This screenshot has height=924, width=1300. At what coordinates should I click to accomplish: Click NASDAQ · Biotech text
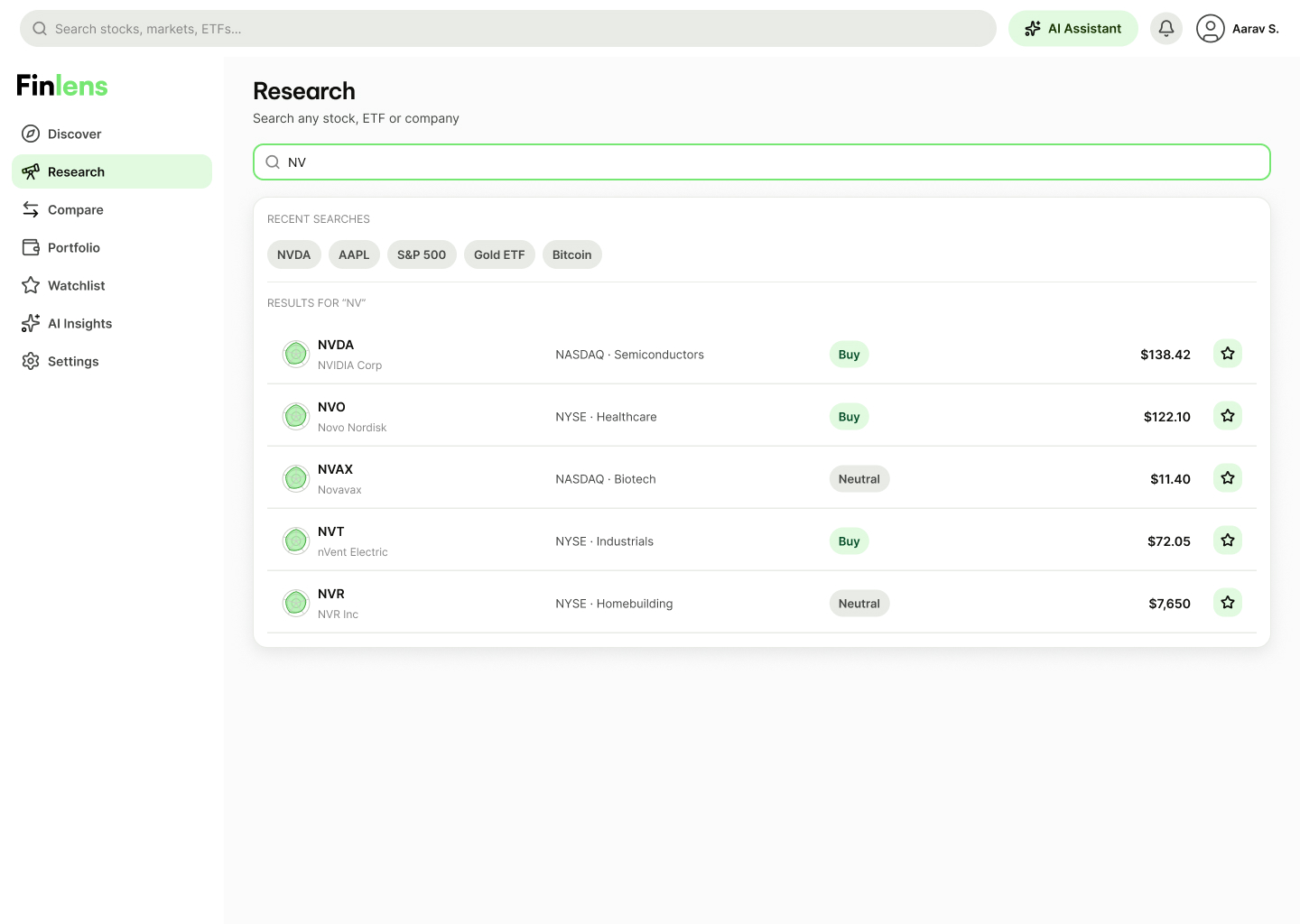[x=606, y=479]
